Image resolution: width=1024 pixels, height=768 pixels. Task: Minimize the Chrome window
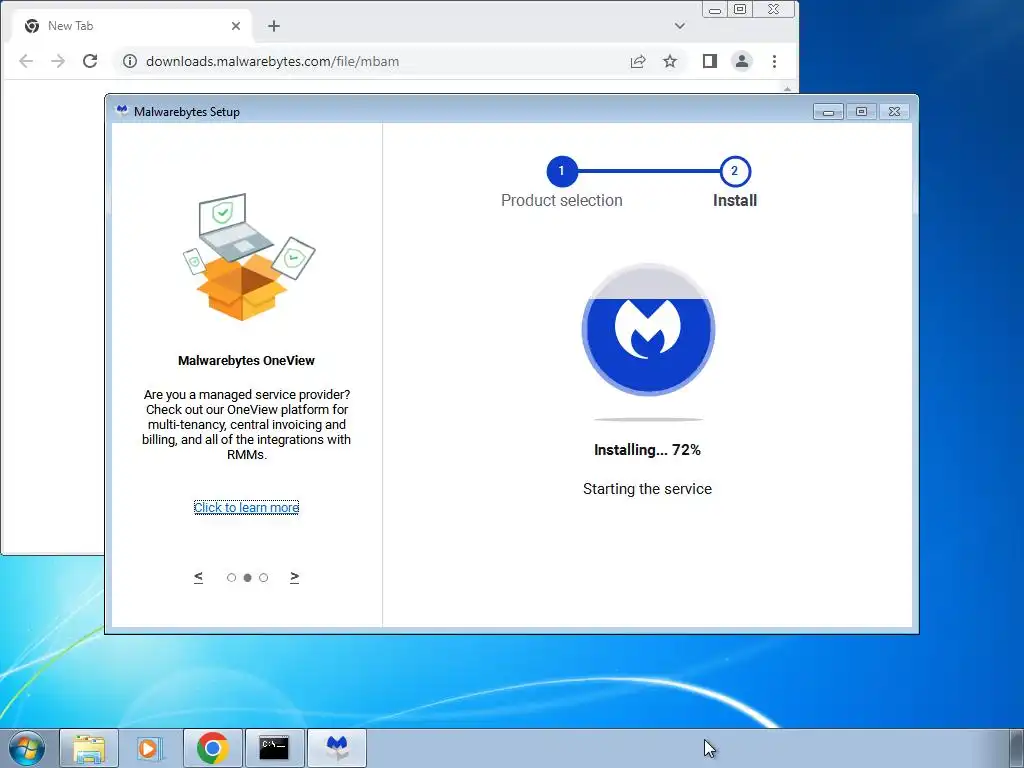click(x=714, y=9)
